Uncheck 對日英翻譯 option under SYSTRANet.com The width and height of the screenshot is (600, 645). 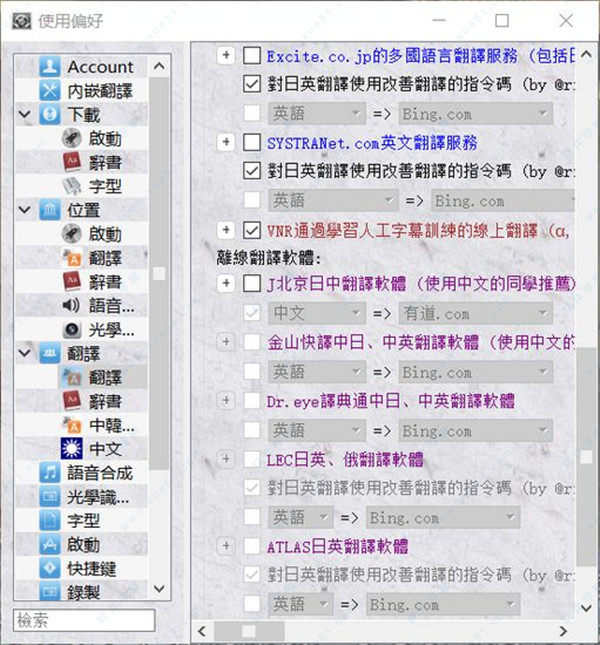point(252,171)
